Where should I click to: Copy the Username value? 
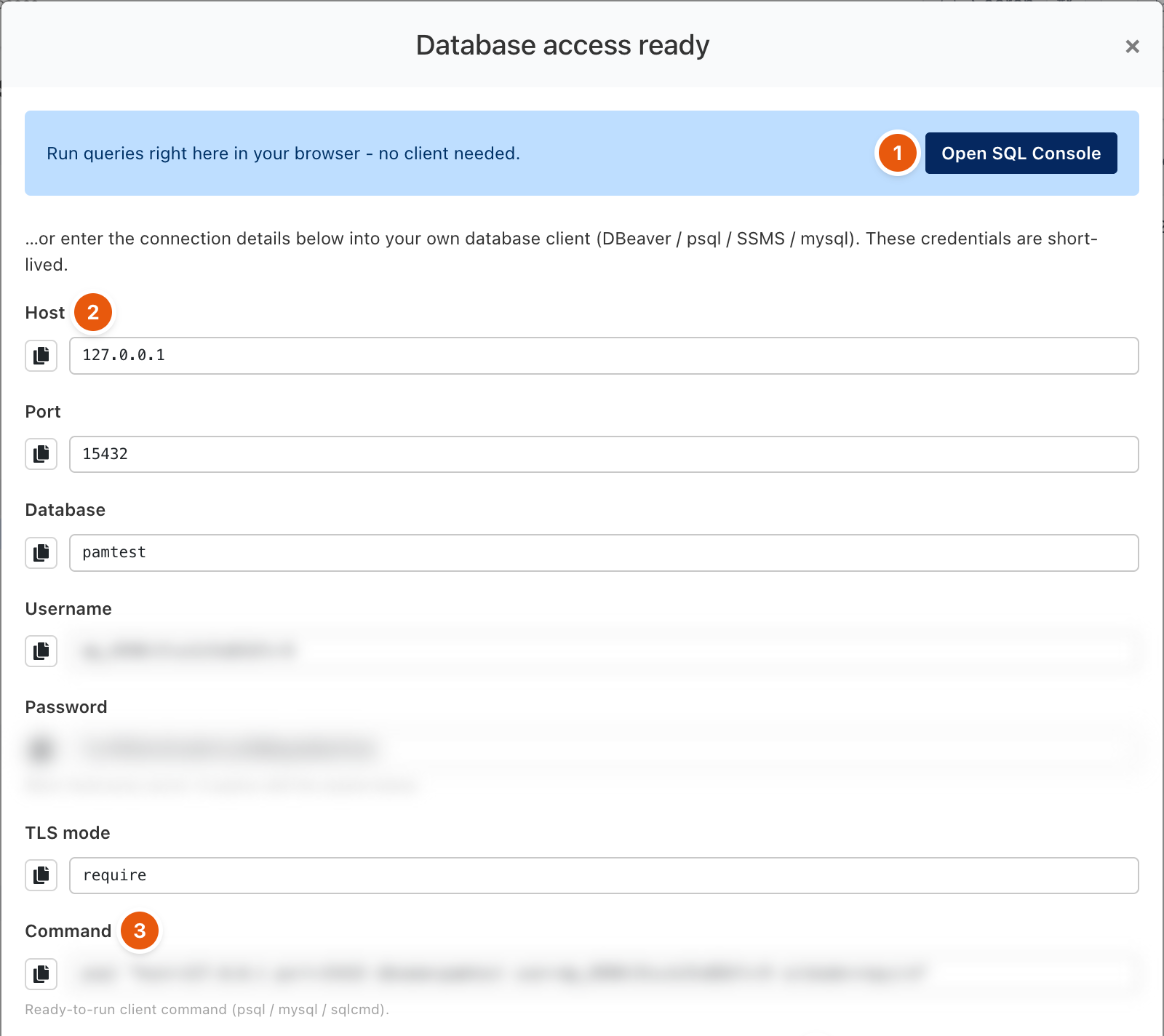41,651
